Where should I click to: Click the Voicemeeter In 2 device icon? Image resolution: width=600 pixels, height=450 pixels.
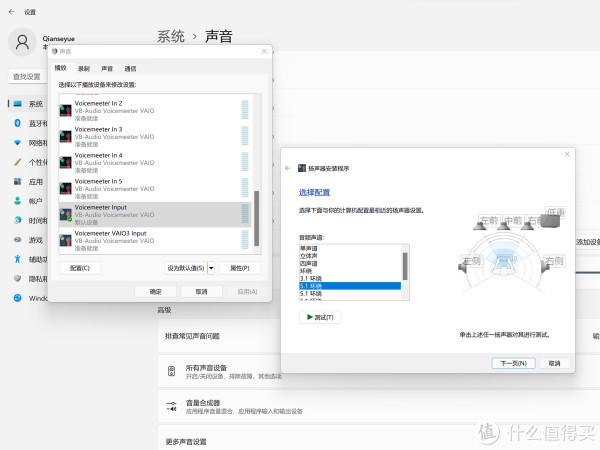(66, 110)
